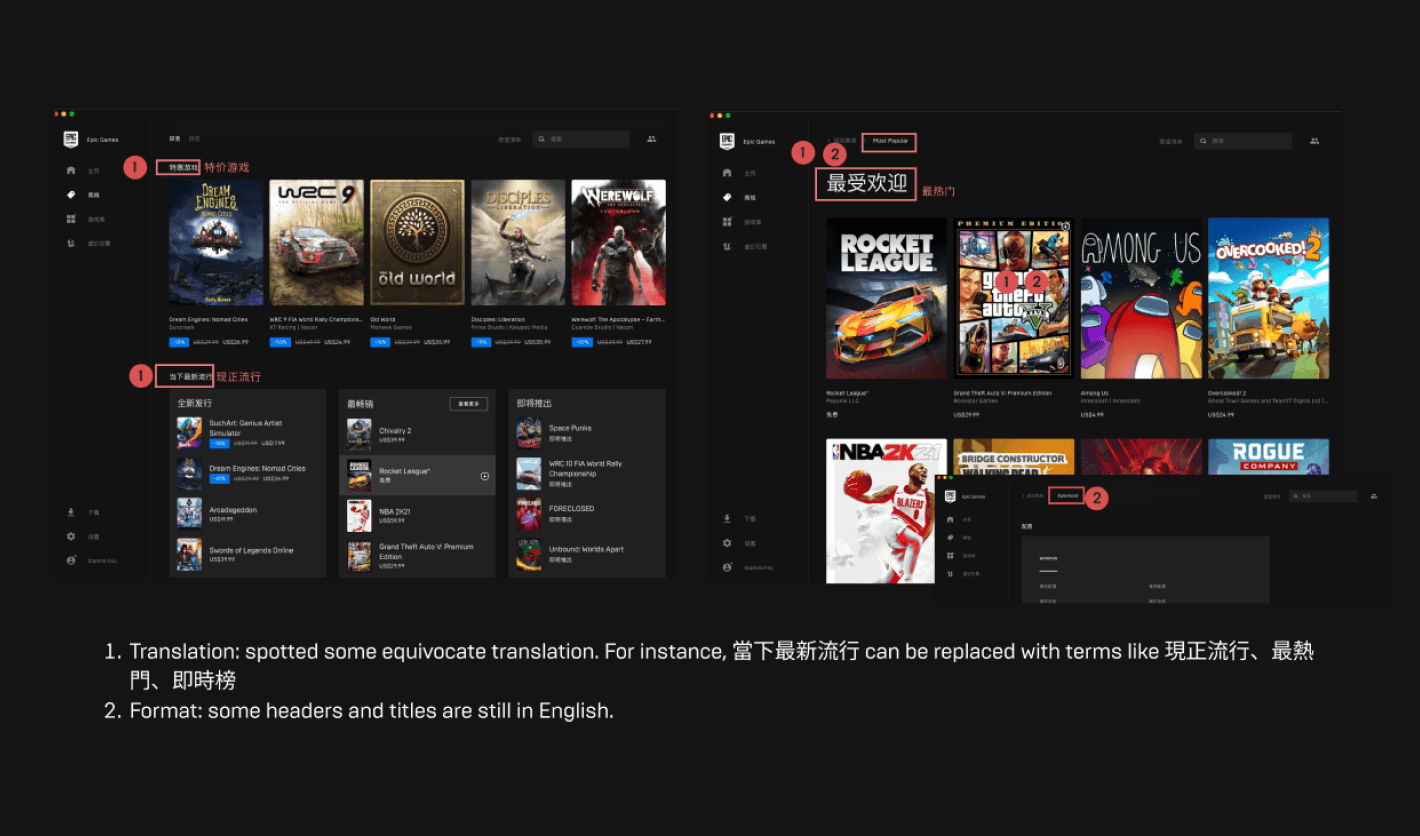Open Library grid icon in Most Popular window sidebar

pyautogui.click(x=727, y=221)
